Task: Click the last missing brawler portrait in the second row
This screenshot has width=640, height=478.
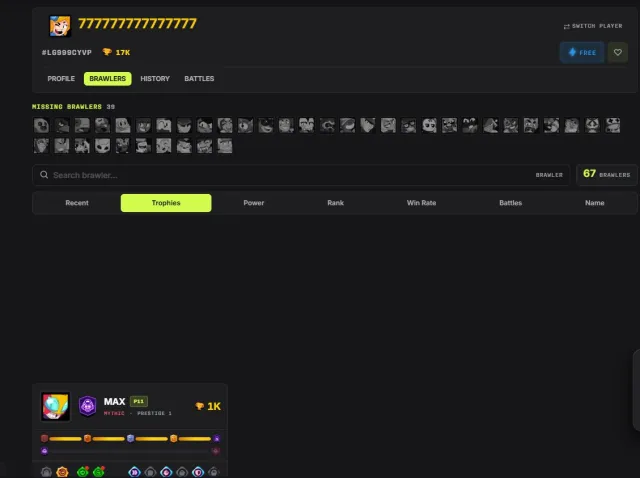Action: [225, 146]
